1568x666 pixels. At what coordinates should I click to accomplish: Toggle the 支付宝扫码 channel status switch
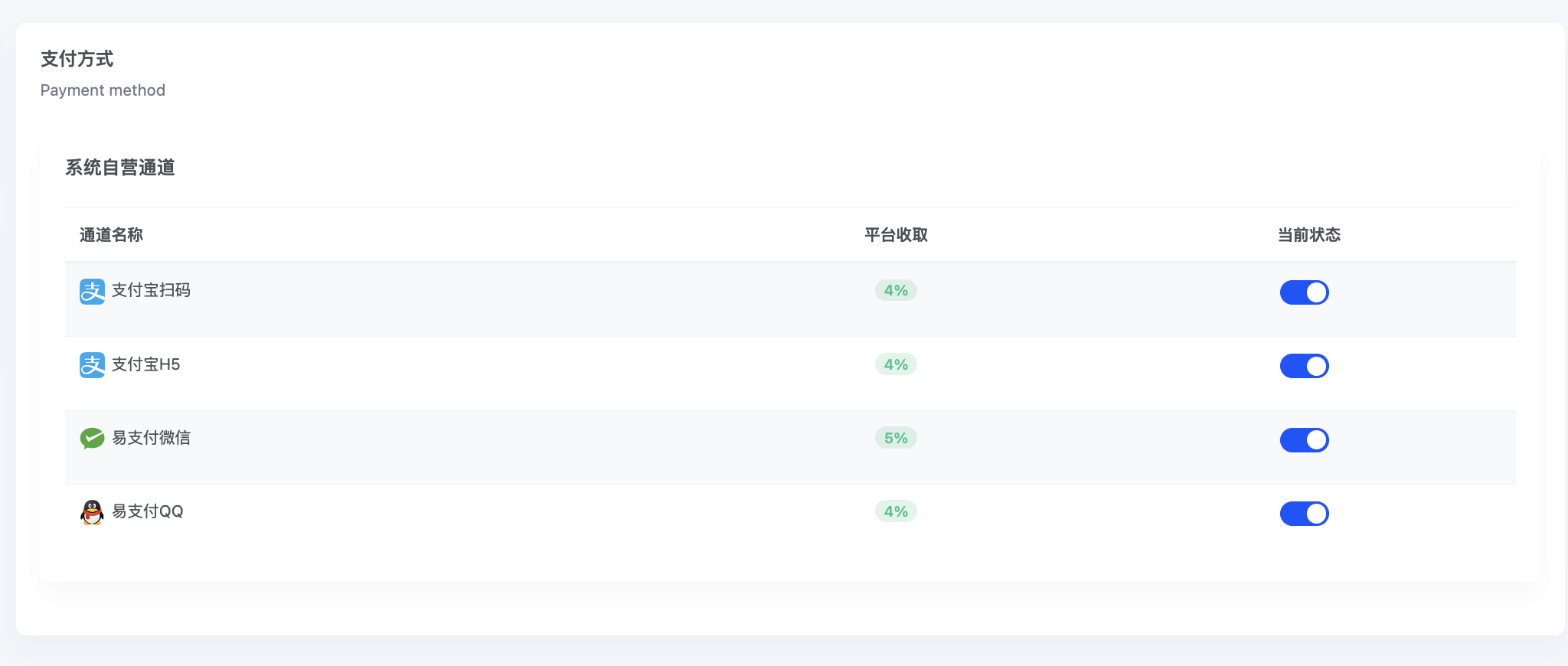[1304, 292]
